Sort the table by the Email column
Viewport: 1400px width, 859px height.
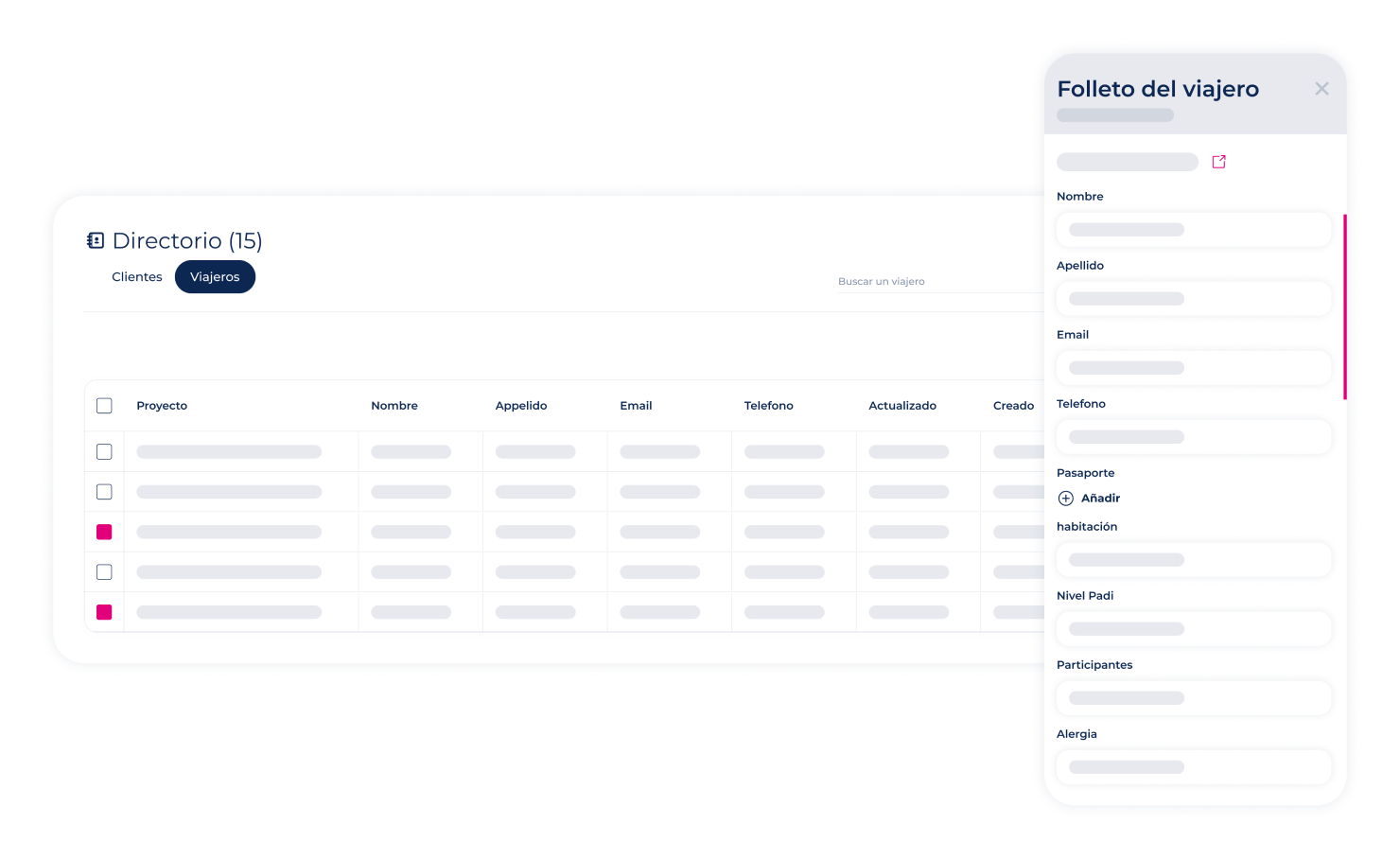[636, 405]
